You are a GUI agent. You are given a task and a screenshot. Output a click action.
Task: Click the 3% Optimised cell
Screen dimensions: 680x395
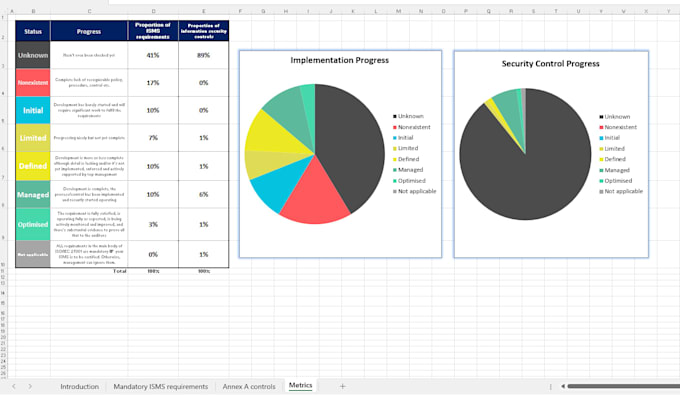pos(153,225)
